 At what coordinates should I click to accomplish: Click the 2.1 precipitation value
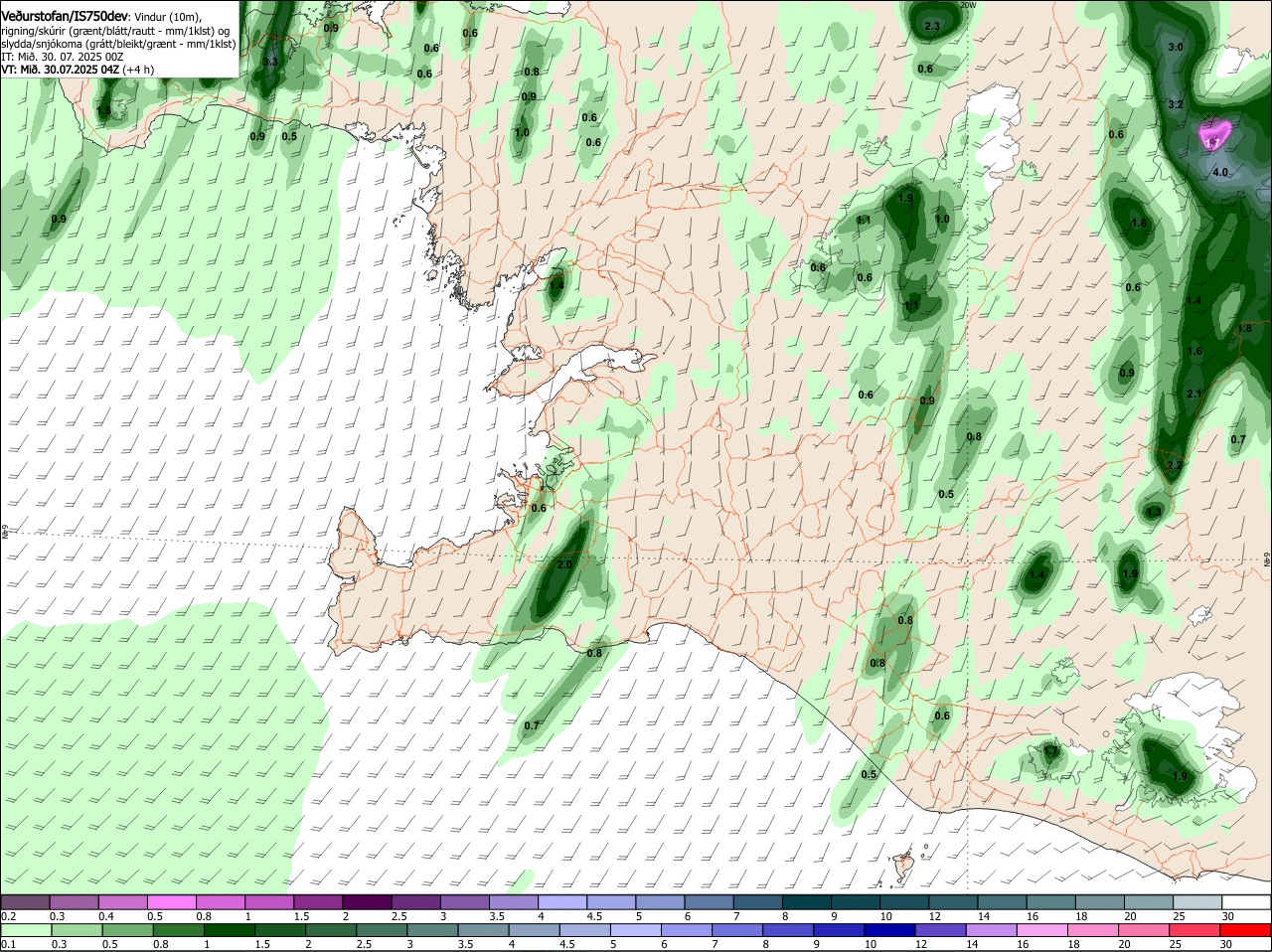click(x=1194, y=395)
